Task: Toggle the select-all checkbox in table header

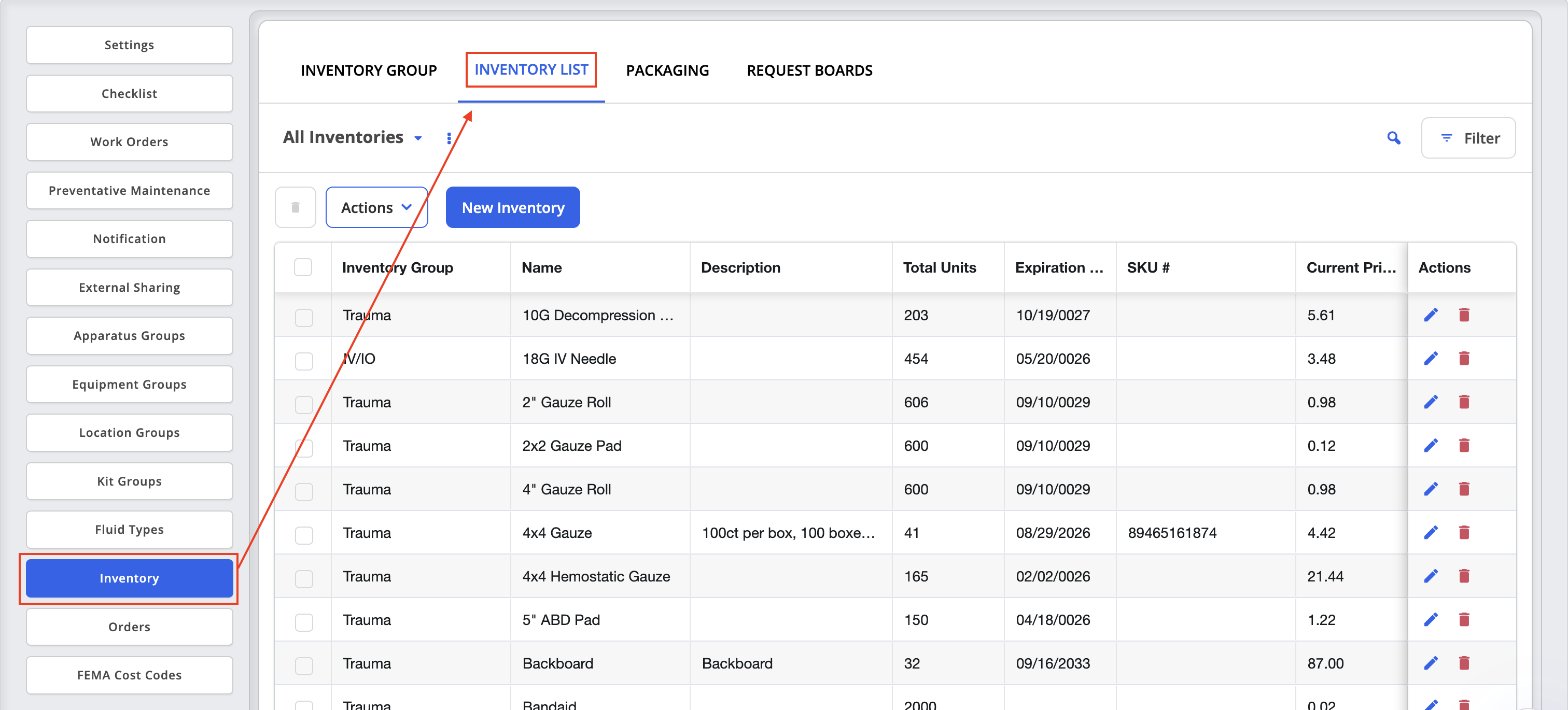Action: [x=303, y=267]
